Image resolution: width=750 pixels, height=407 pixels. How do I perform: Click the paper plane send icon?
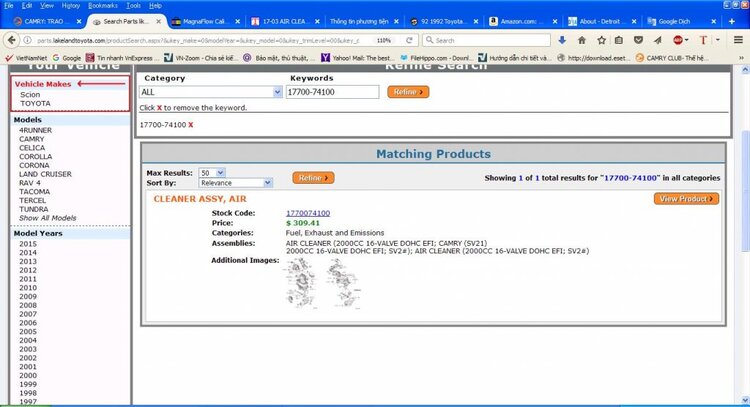(x=658, y=41)
